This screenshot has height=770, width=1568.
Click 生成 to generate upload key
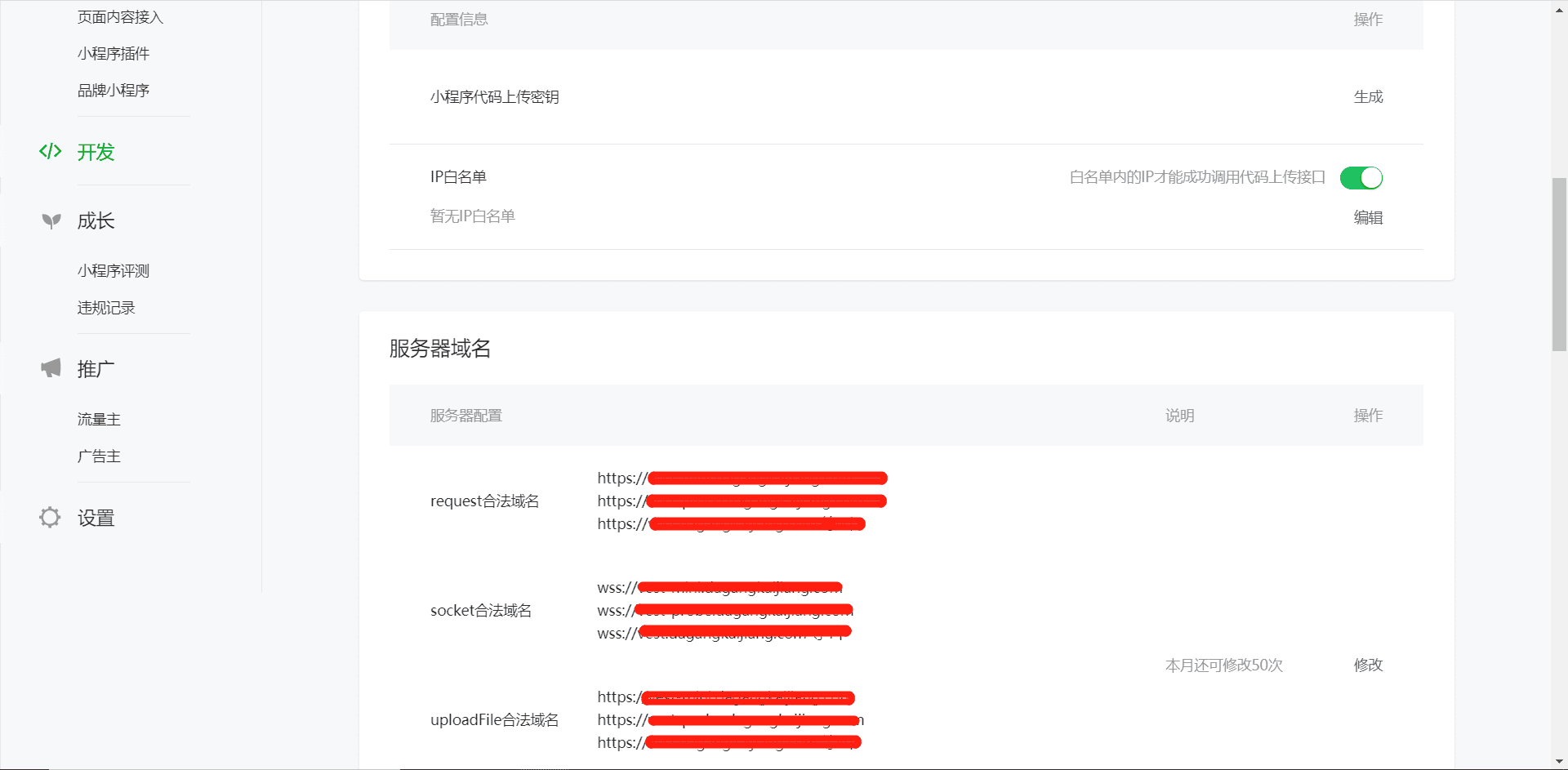tap(1368, 97)
